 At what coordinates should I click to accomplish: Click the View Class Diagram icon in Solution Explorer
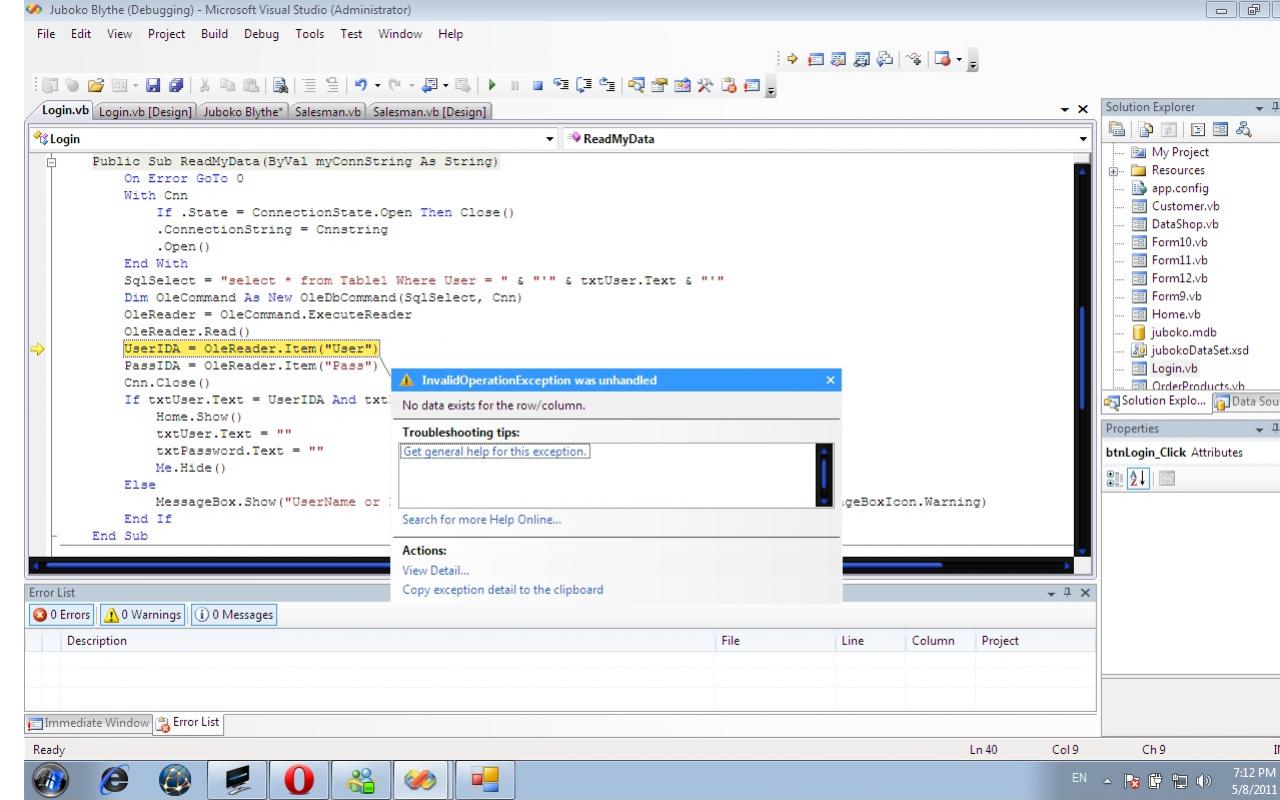[x=1244, y=129]
